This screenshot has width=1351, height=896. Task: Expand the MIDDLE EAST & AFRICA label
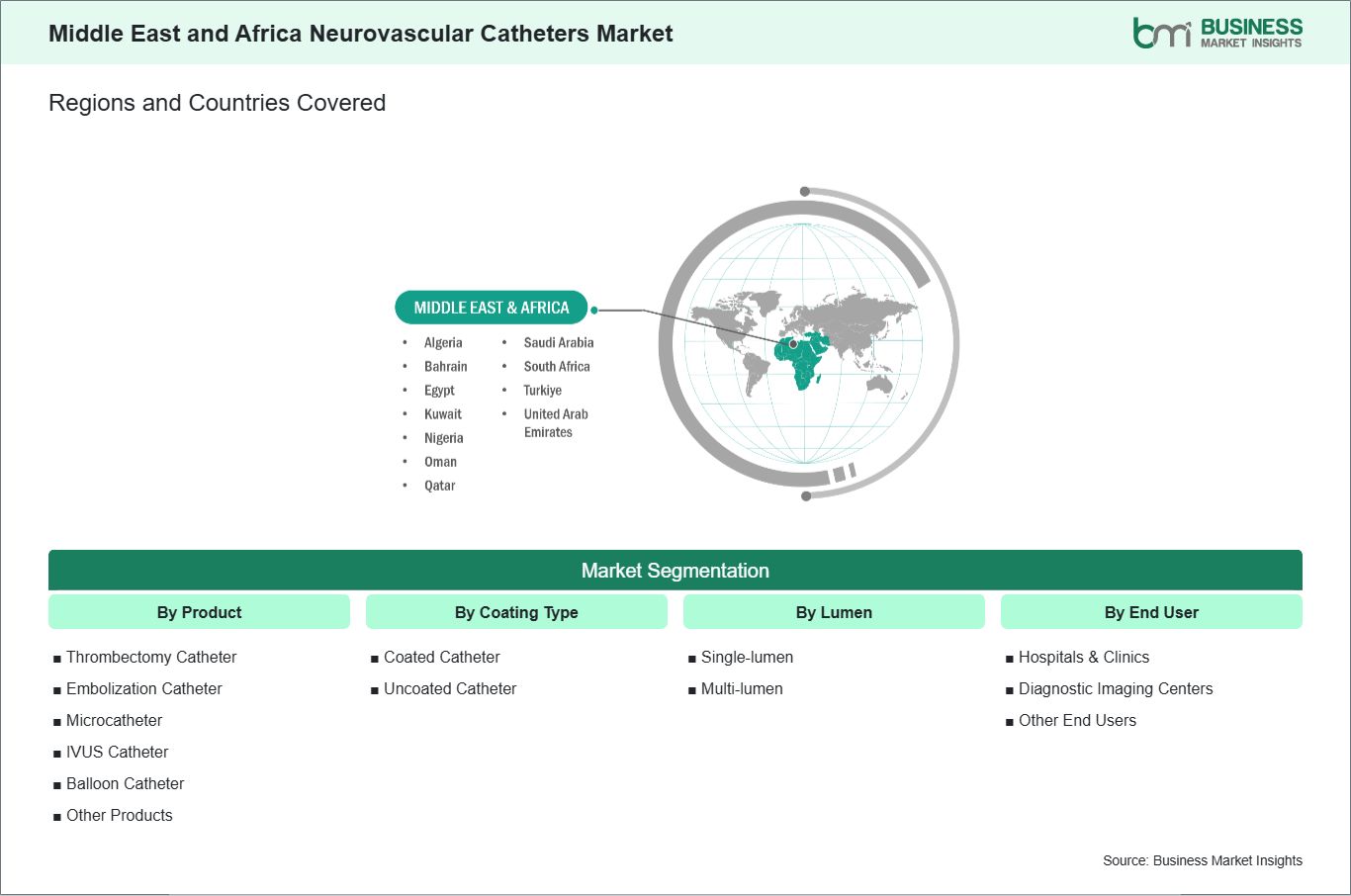tap(492, 307)
